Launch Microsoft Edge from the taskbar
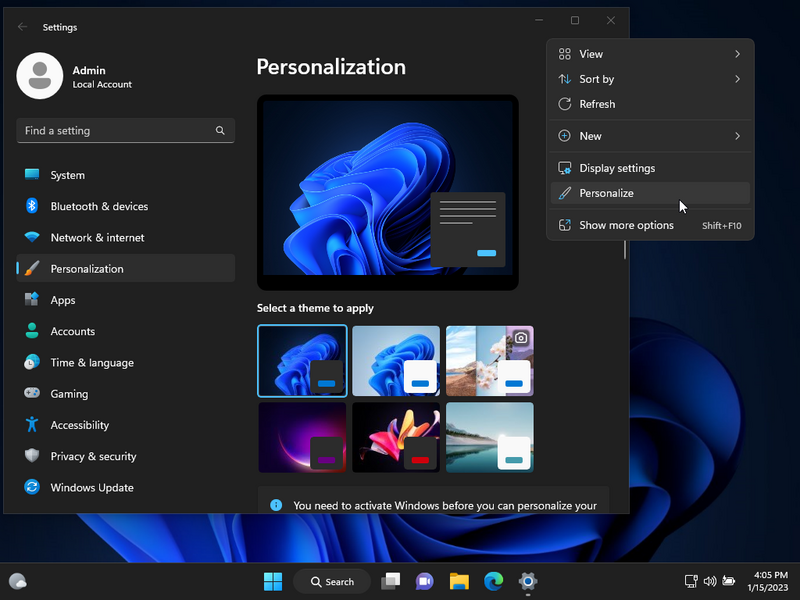 [x=493, y=581]
